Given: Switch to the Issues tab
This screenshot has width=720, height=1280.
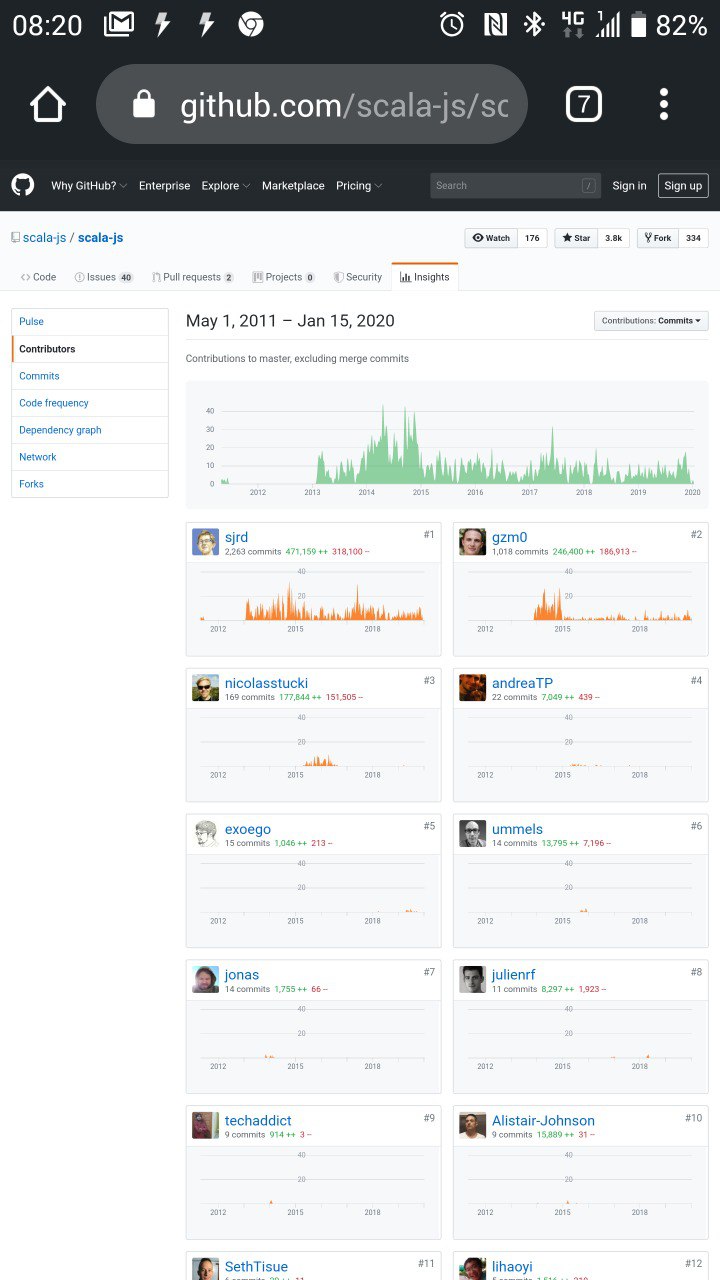Looking at the screenshot, I should [x=104, y=277].
